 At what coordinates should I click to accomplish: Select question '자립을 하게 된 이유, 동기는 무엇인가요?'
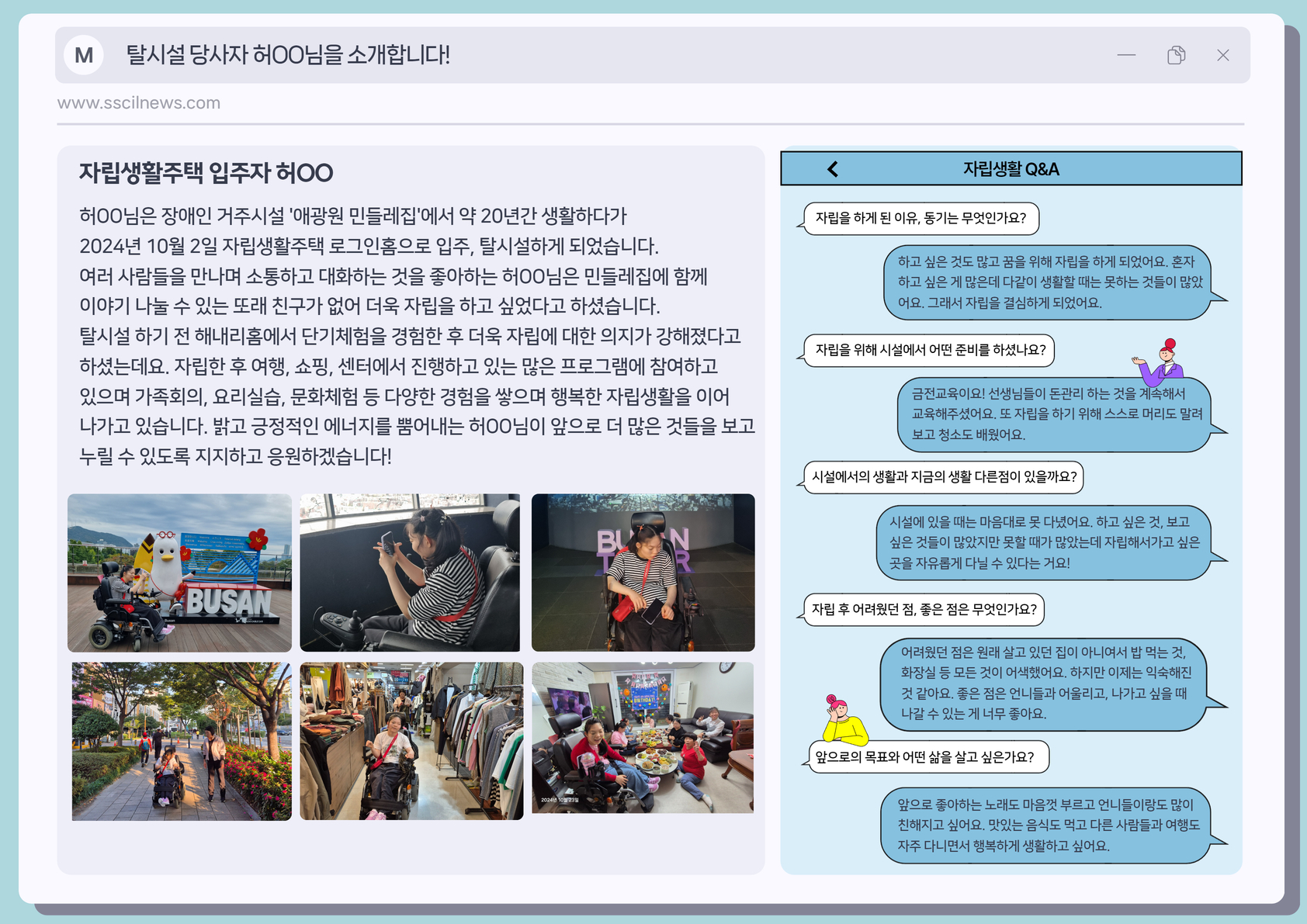920,218
